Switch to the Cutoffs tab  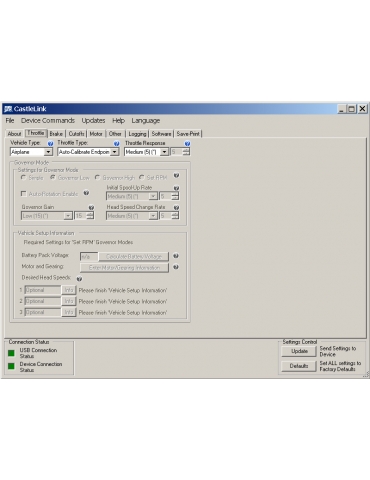(76, 134)
